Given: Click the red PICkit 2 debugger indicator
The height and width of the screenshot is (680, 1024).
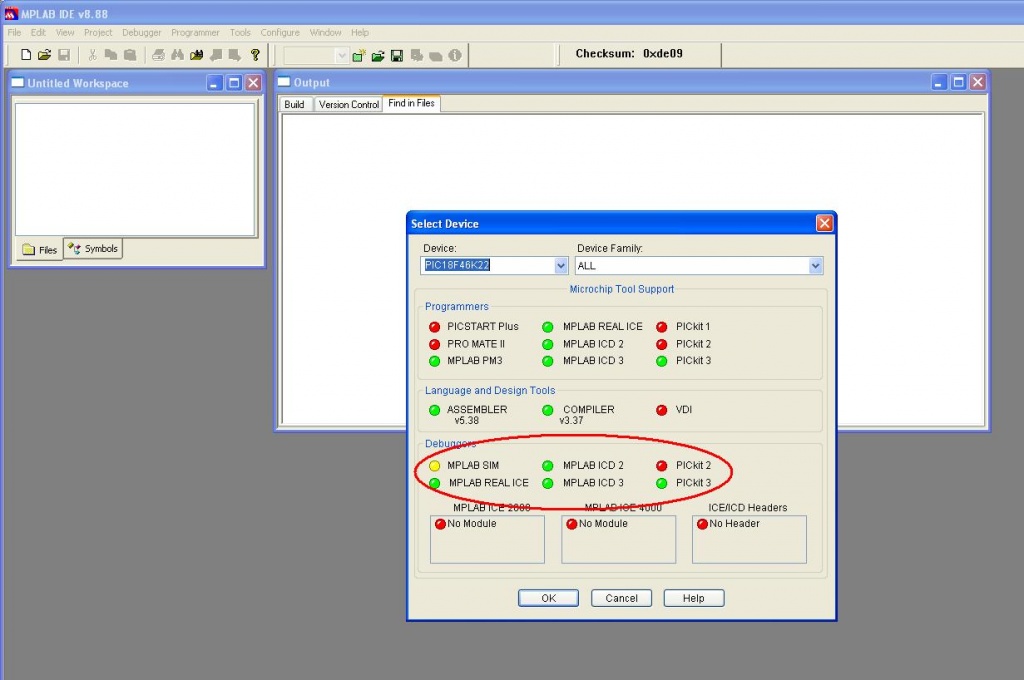Looking at the screenshot, I should click(x=662, y=466).
